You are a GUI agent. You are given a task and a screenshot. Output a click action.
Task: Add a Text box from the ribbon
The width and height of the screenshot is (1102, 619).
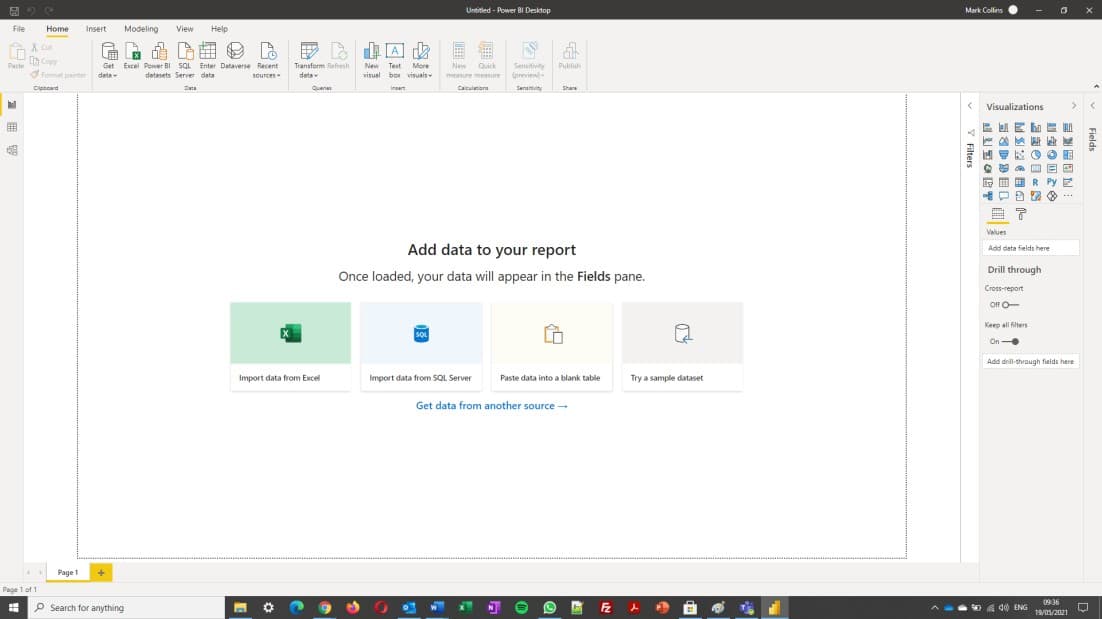point(395,60)
